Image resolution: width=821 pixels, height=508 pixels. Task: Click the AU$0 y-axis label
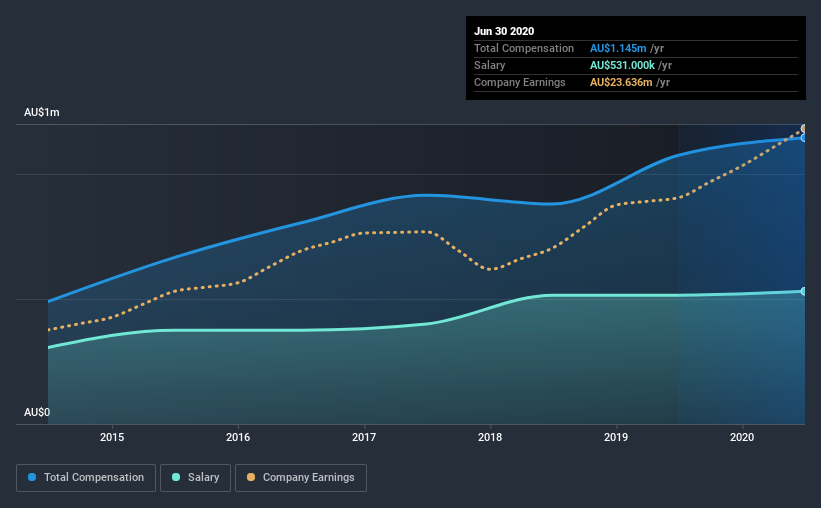(37, 412)
